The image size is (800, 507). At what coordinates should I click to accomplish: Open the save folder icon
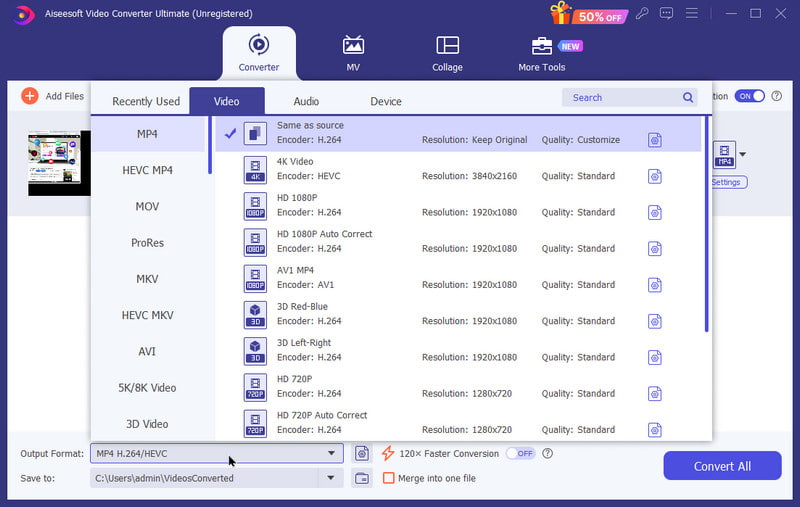(362, 478)
